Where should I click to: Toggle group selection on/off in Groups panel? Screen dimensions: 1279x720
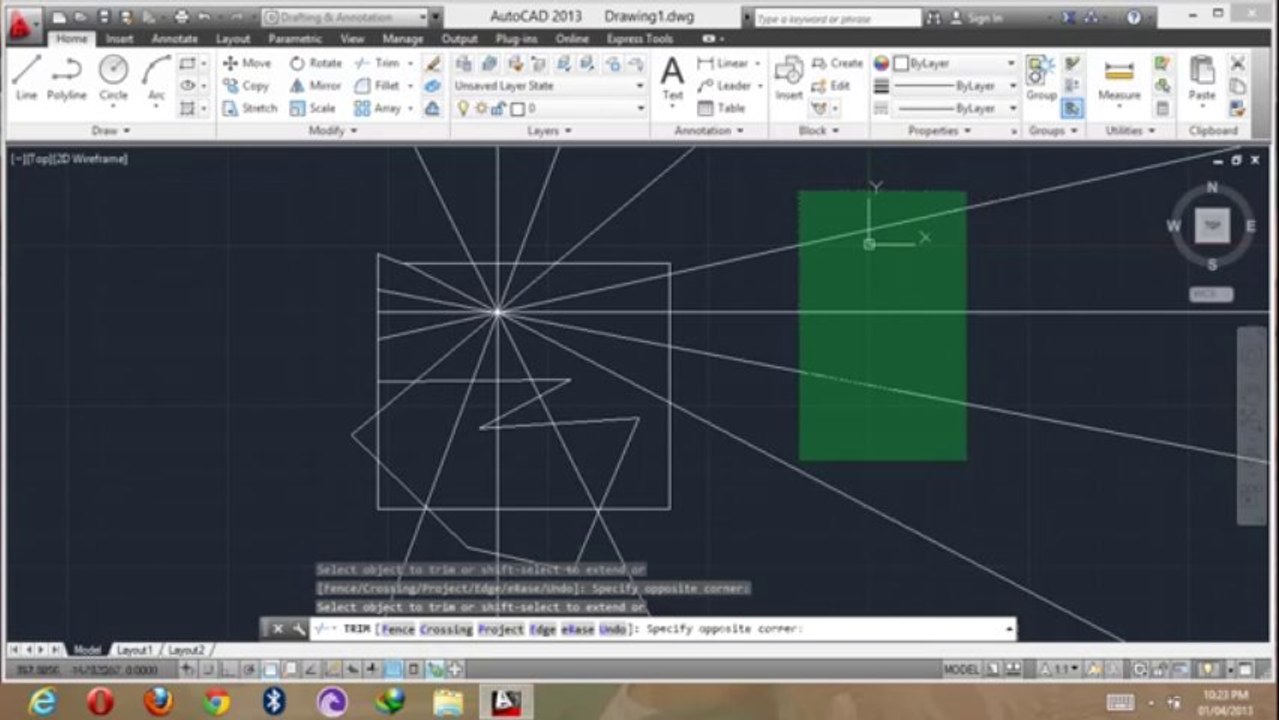pos(1072,108)
